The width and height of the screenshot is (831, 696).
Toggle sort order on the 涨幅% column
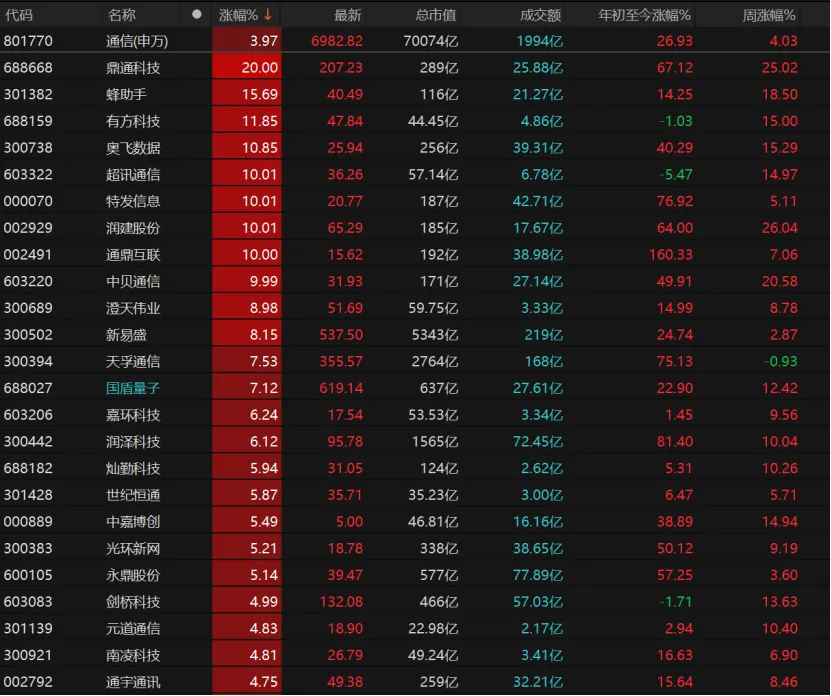pyautogui.click(x=240, y=14)
